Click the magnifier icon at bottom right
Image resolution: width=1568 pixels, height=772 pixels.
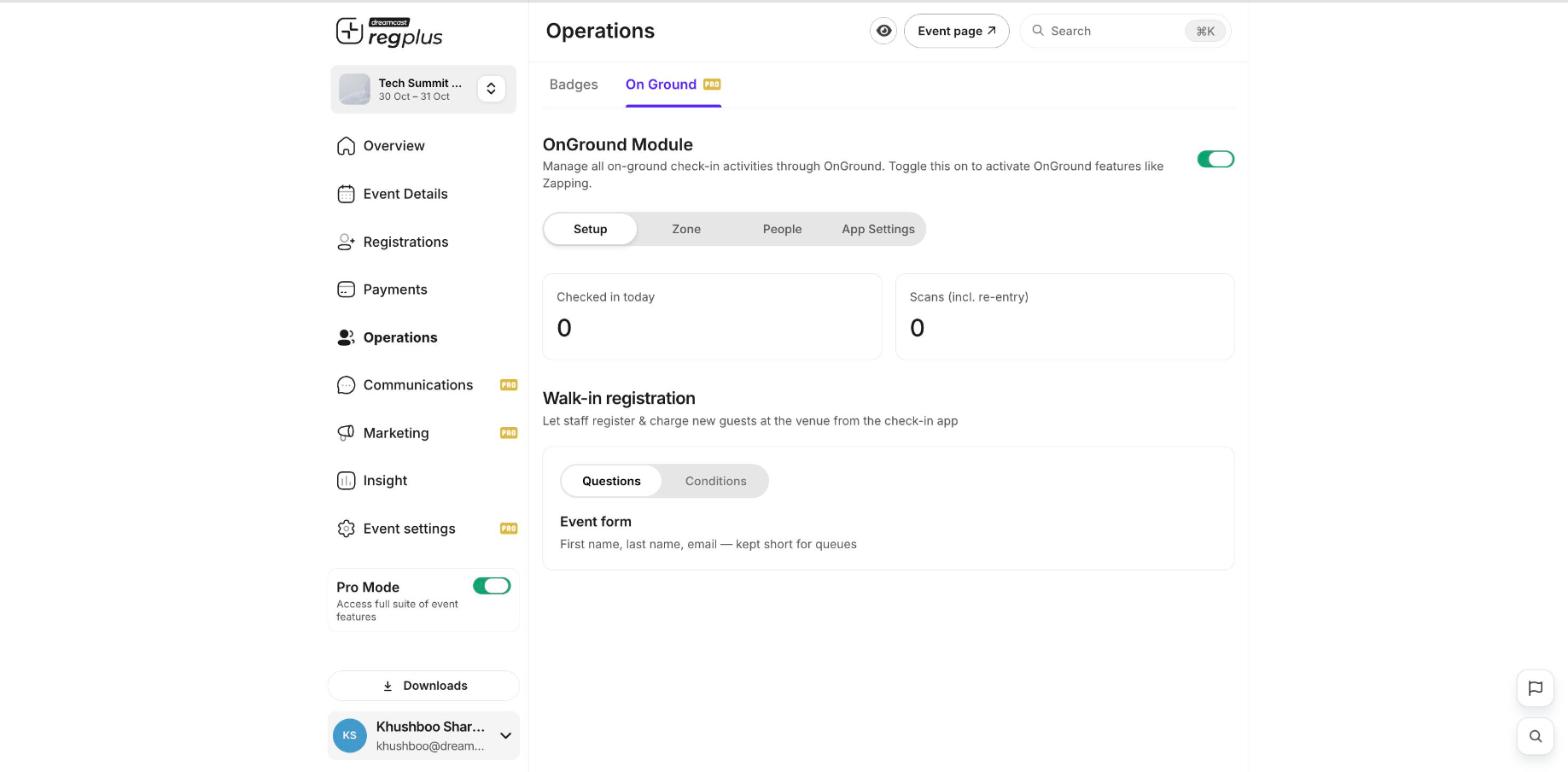(x=1535, y=736)
